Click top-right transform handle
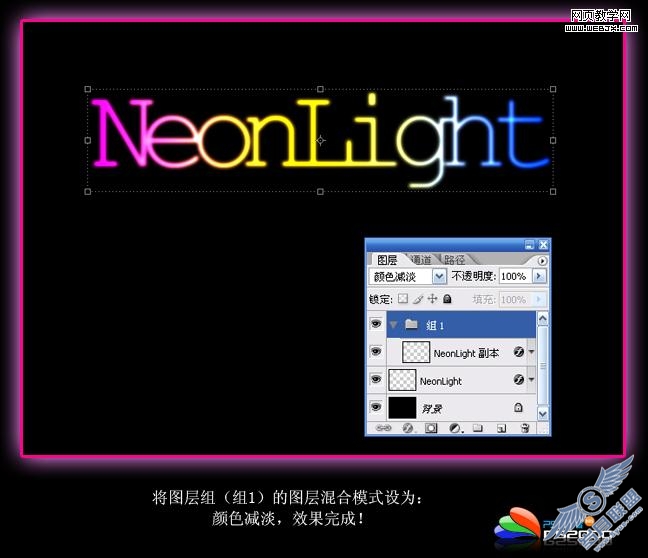This screenshot has width=648, height=558. [553, 89]
